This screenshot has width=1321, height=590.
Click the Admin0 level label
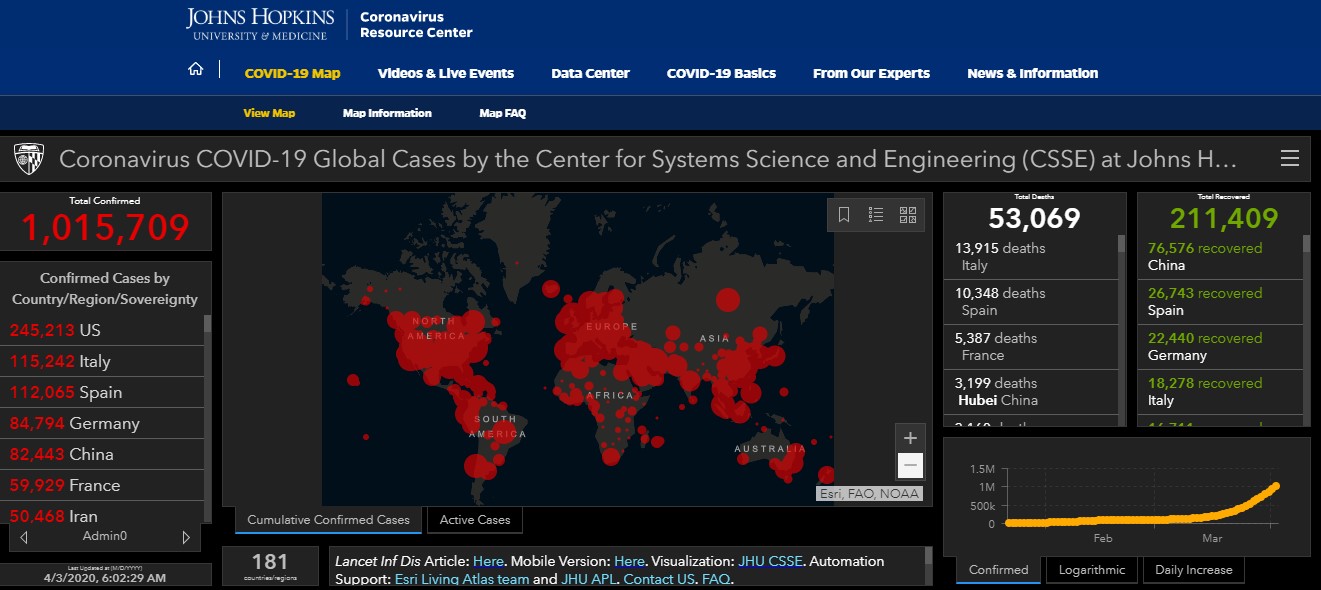point(105,537)
